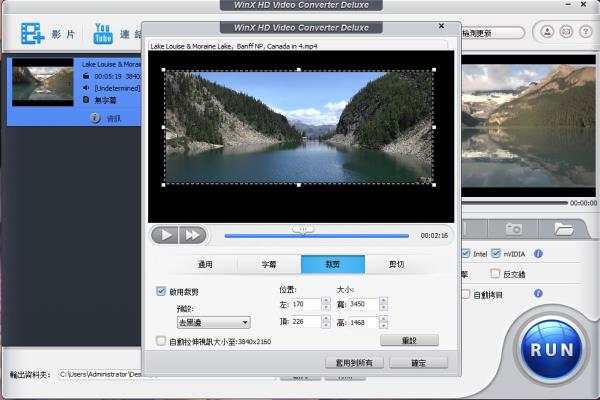Click the height size input field
Image resolution: width=600 pixels, height=400 pixels.
coord(363,322)
